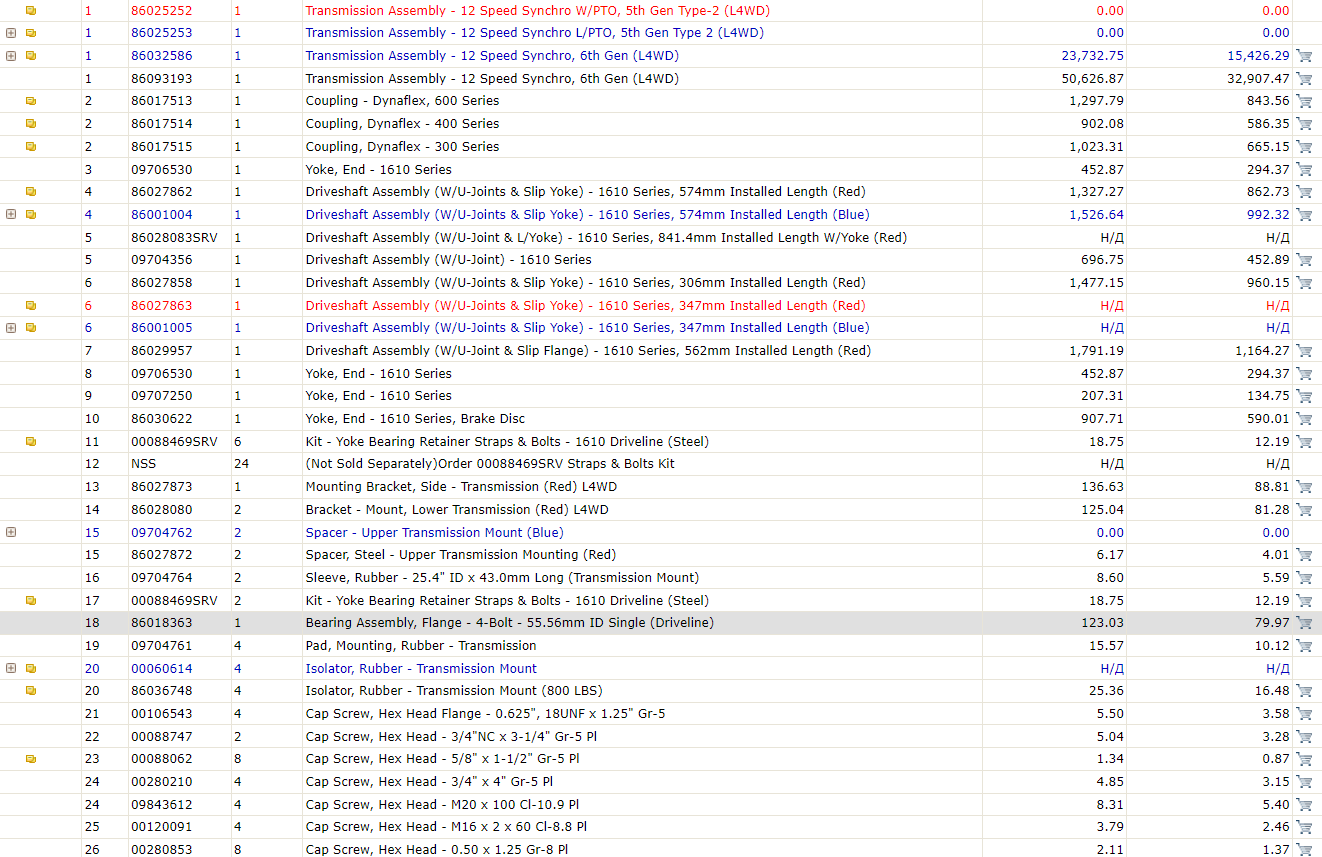Screen dimensions: 1322x857
Task: Click note icon on item 17 kit row
Action: [x=31, y=601]
